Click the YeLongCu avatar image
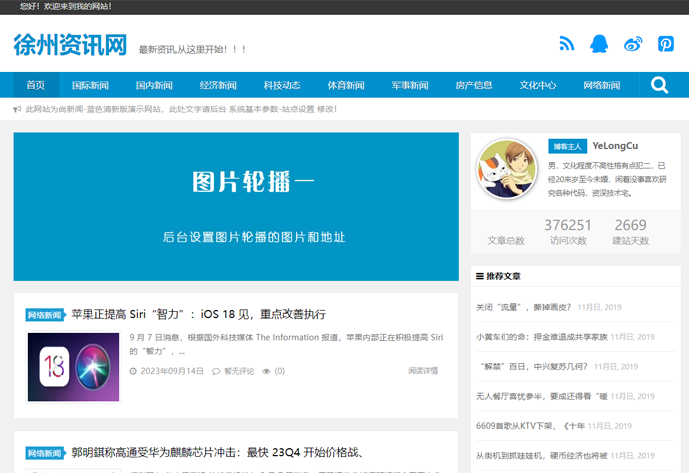The width and height of the screenshot is (689, 473). click(x=507, y=169)
